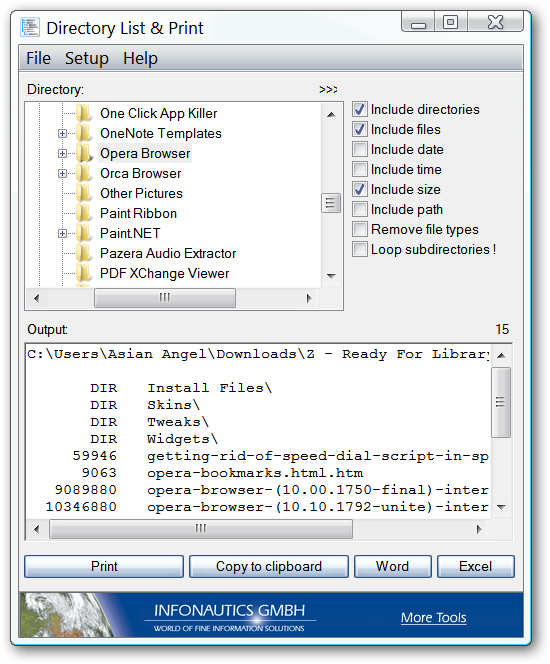The height and width of the screenshot is (664, 550).
Task: Disable the Include size checkbox
Action: [x=360, y=189]
